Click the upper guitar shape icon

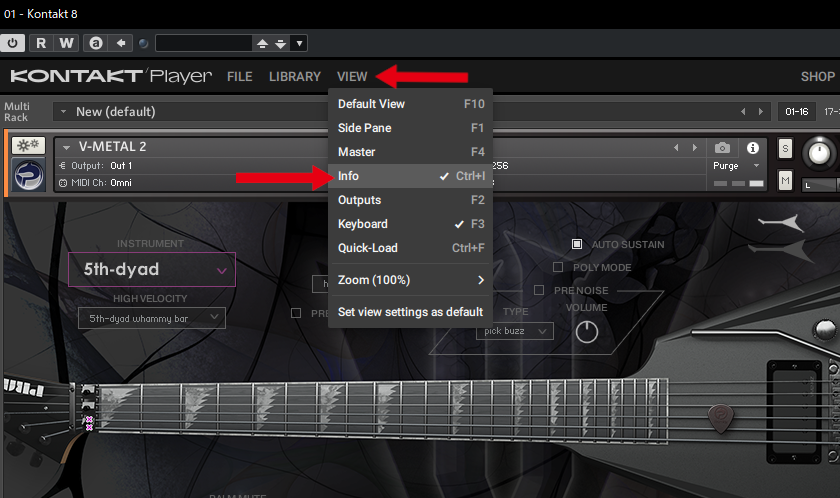(x=782, y=222)
